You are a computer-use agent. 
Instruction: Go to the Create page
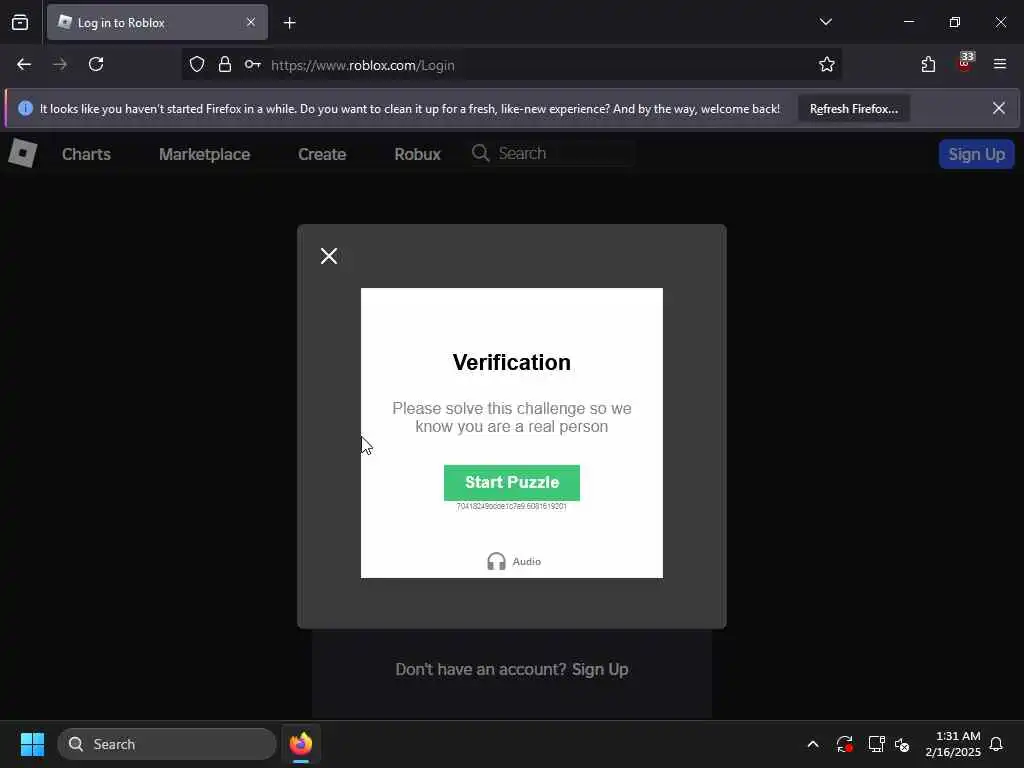322,154
